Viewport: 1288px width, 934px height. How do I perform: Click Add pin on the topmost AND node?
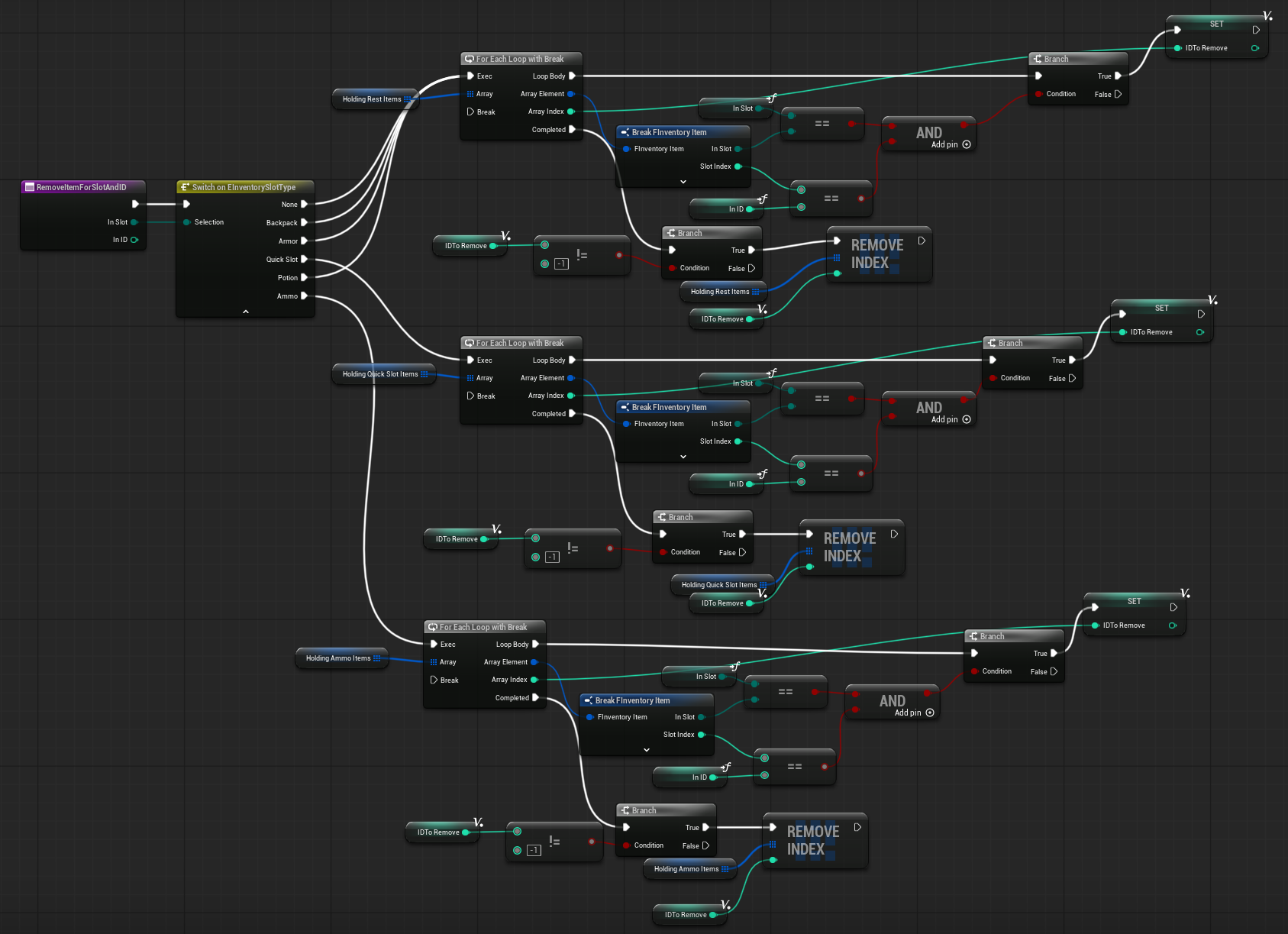967,144
